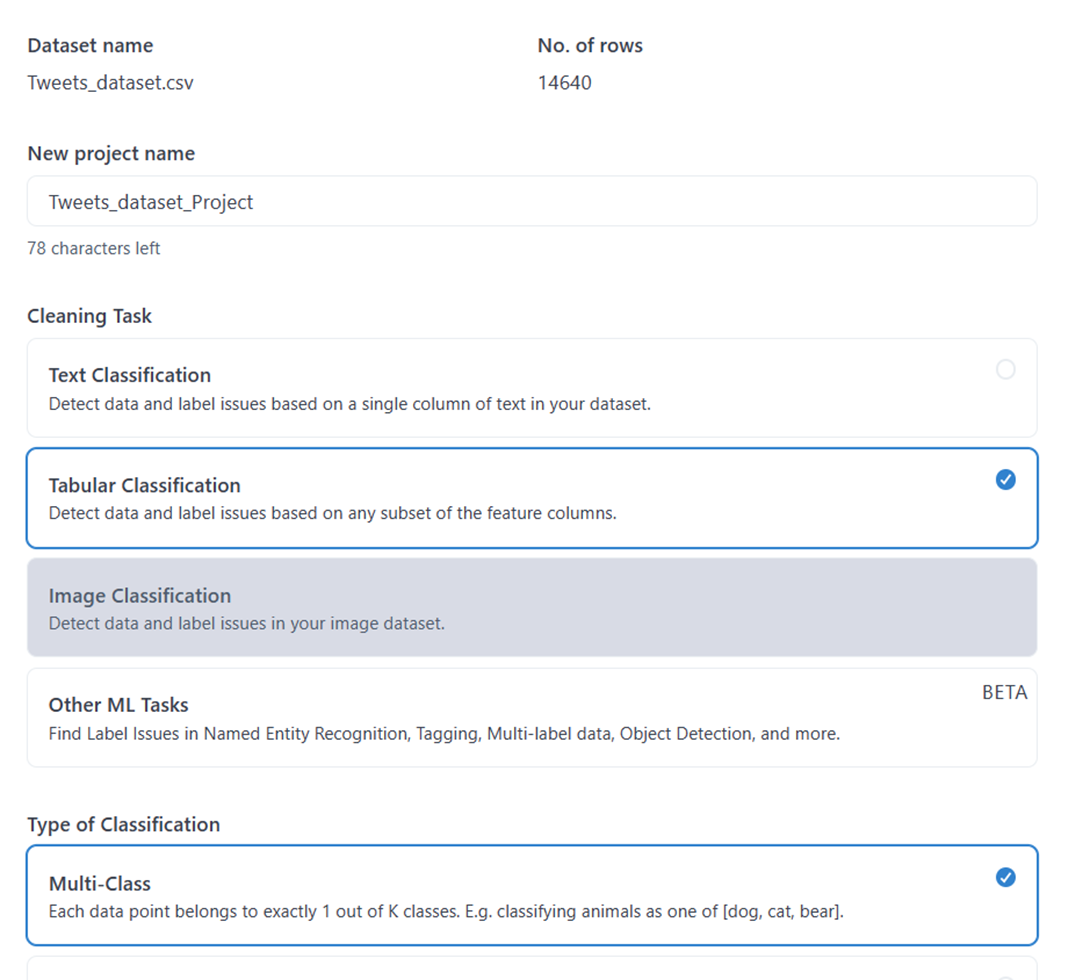Choose the Image Classification option
This screenshot has width=1090, height=980.
532,607
